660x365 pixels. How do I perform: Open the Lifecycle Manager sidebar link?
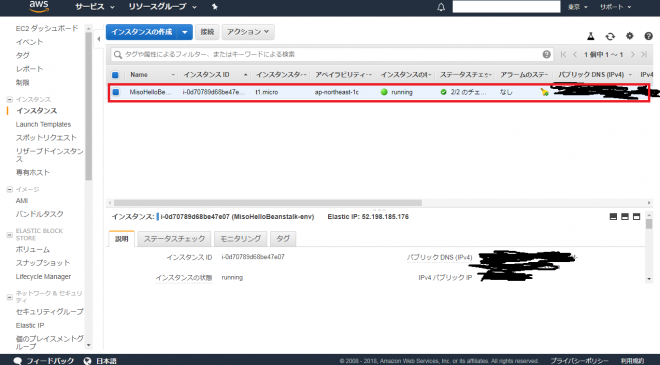(43, 277)
